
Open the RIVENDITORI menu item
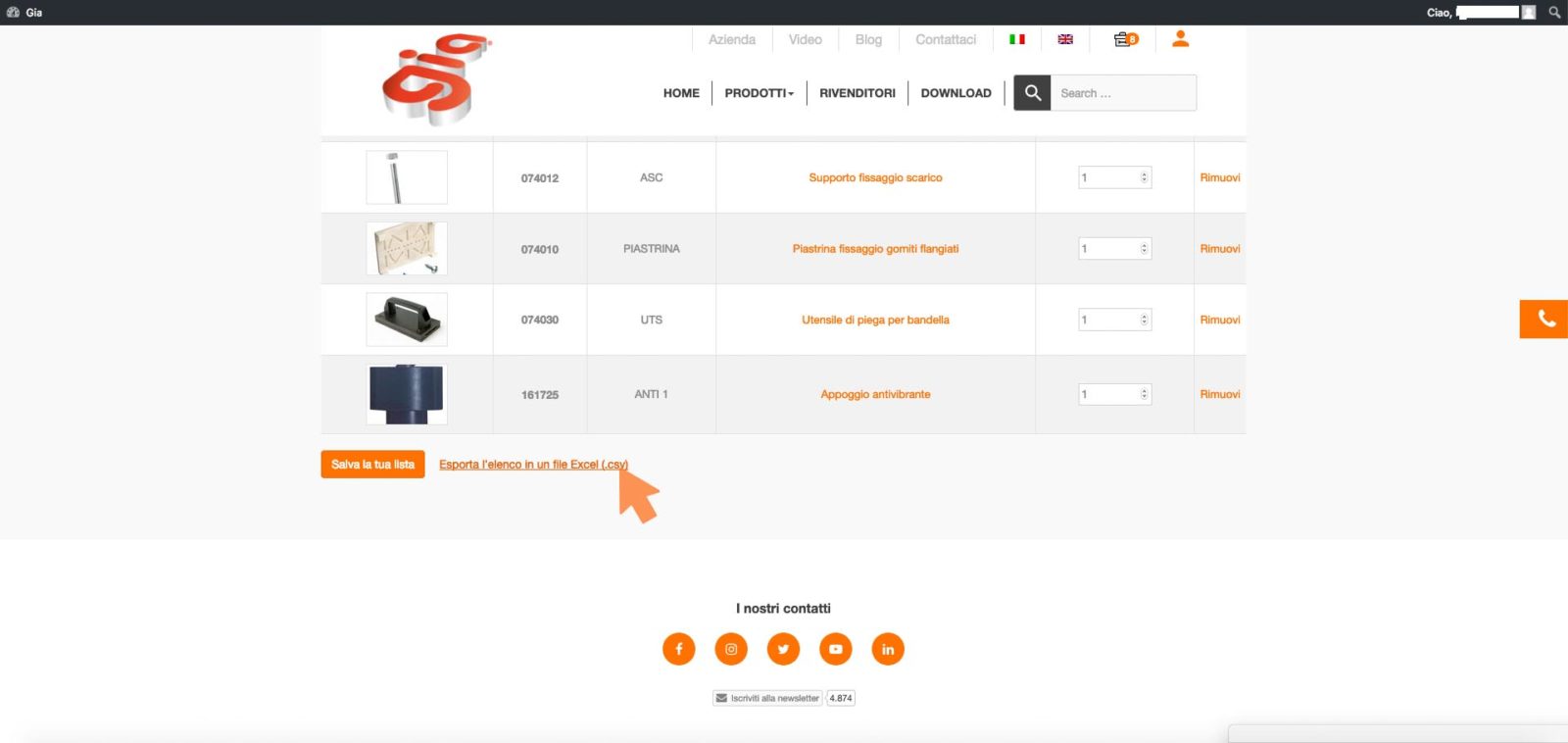[x=857, y=93]
